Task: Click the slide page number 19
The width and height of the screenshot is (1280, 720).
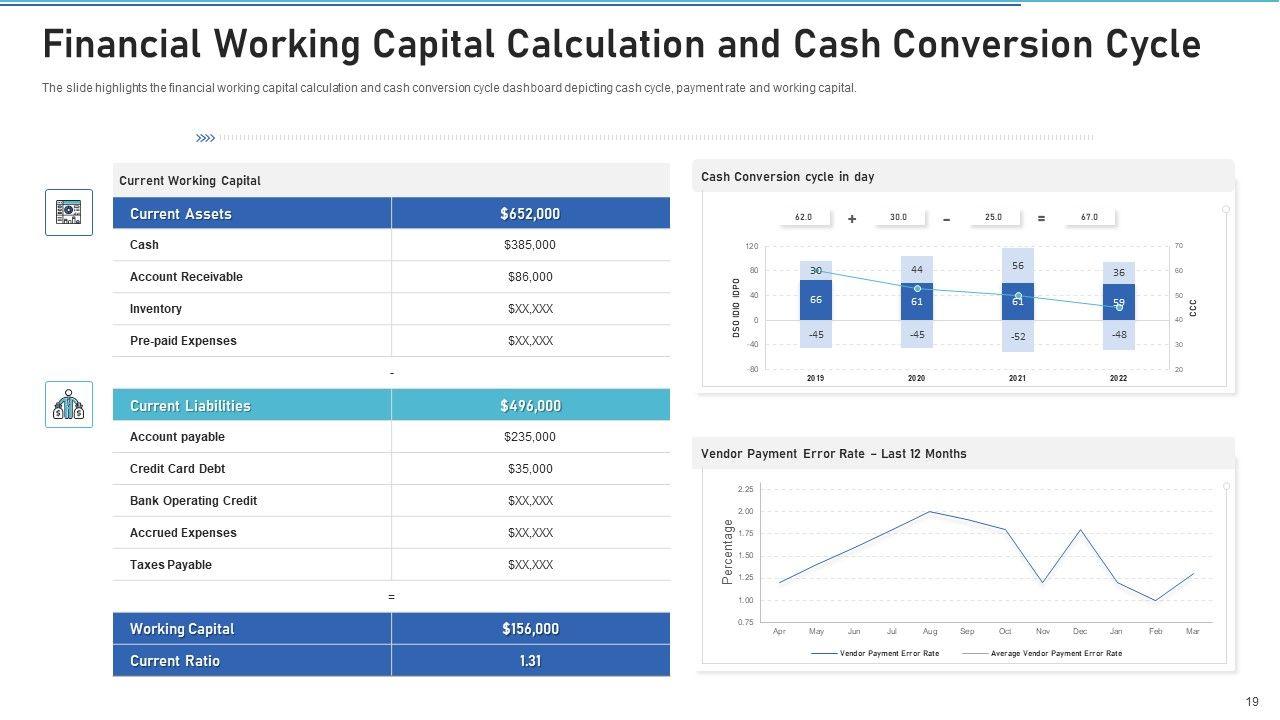Action: pos(1253,702)
